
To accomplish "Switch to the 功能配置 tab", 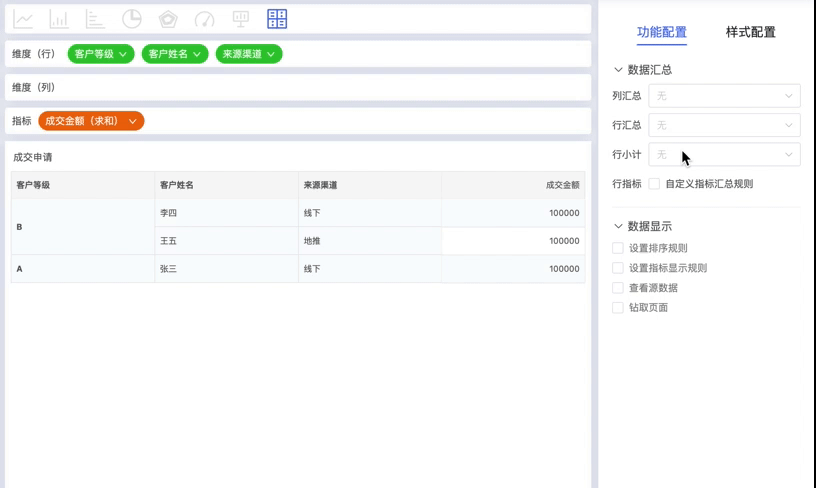I will pos(662,32).
